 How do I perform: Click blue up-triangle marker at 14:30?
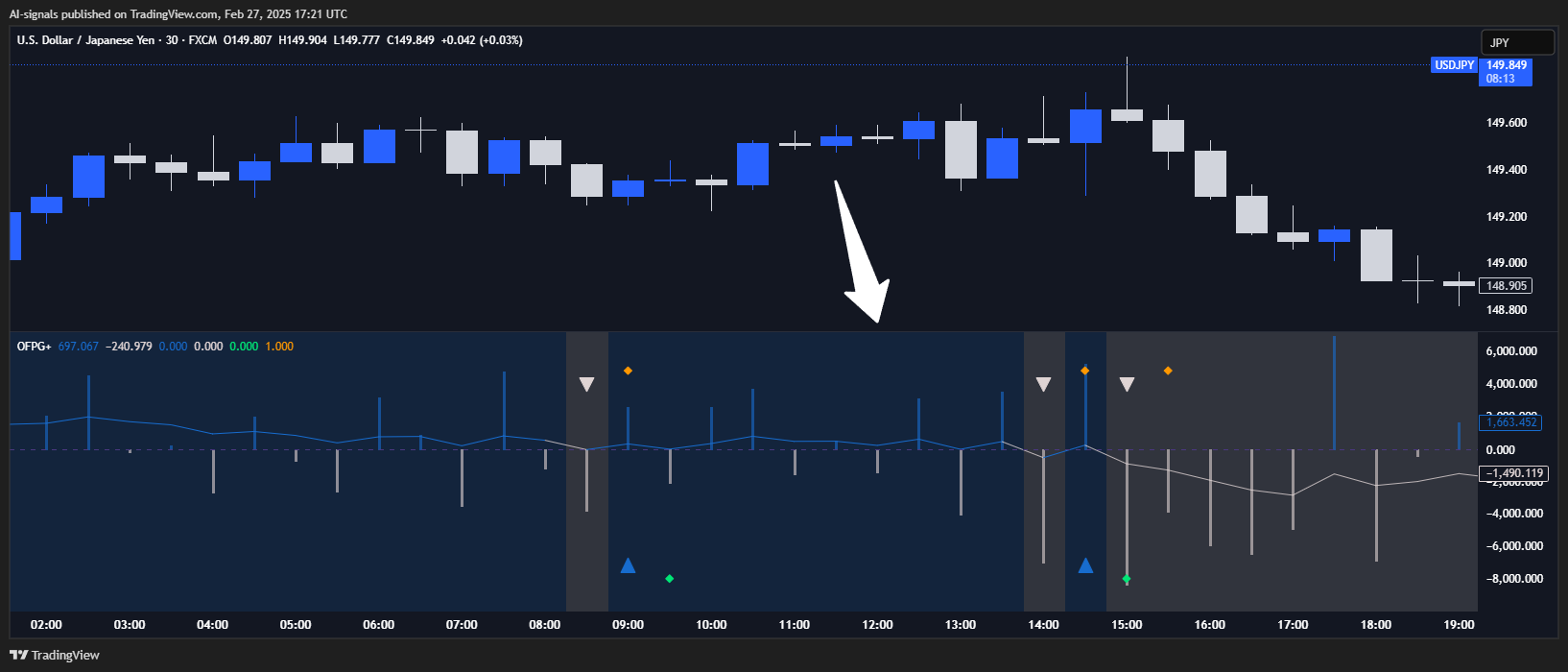pos(1085,565)
